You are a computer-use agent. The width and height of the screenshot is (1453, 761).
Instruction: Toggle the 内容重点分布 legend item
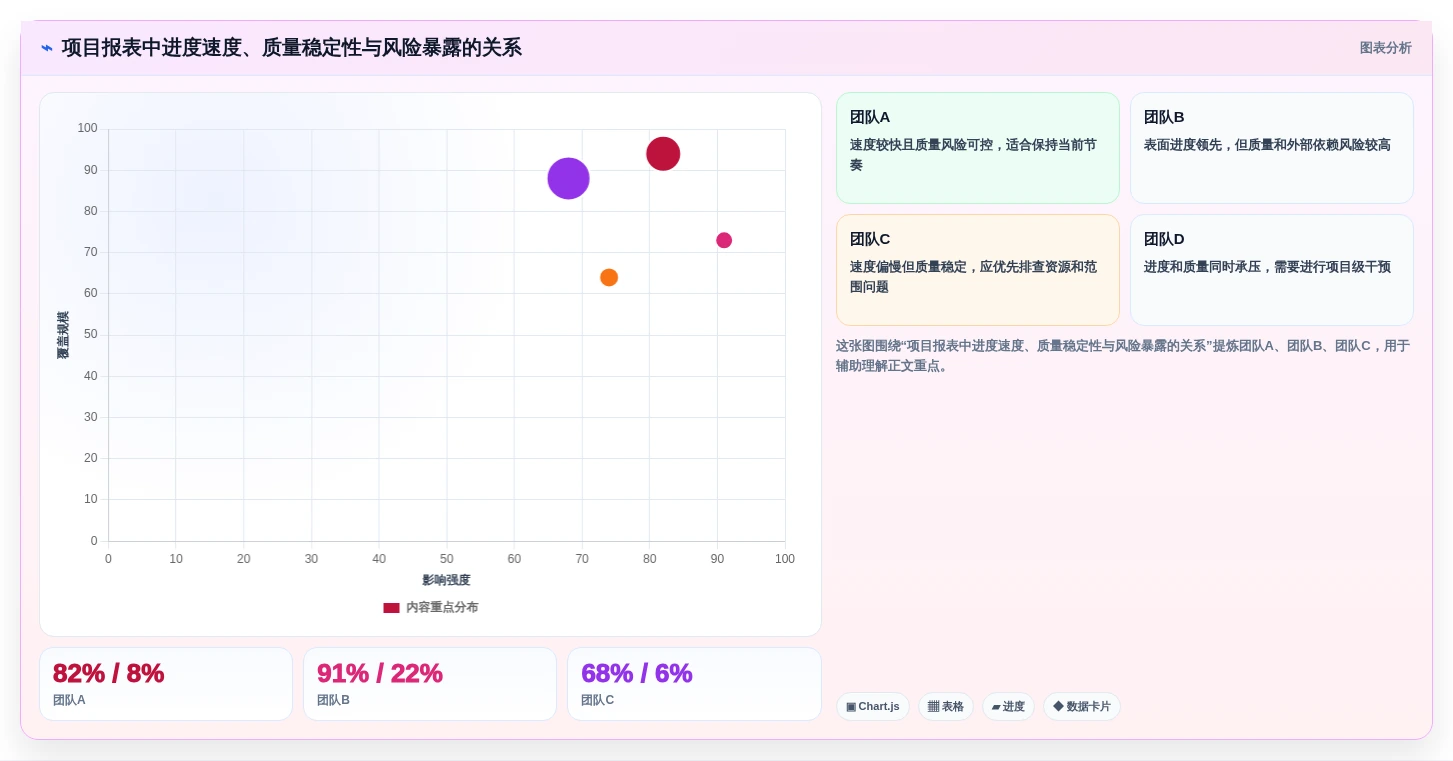[430, 607]
